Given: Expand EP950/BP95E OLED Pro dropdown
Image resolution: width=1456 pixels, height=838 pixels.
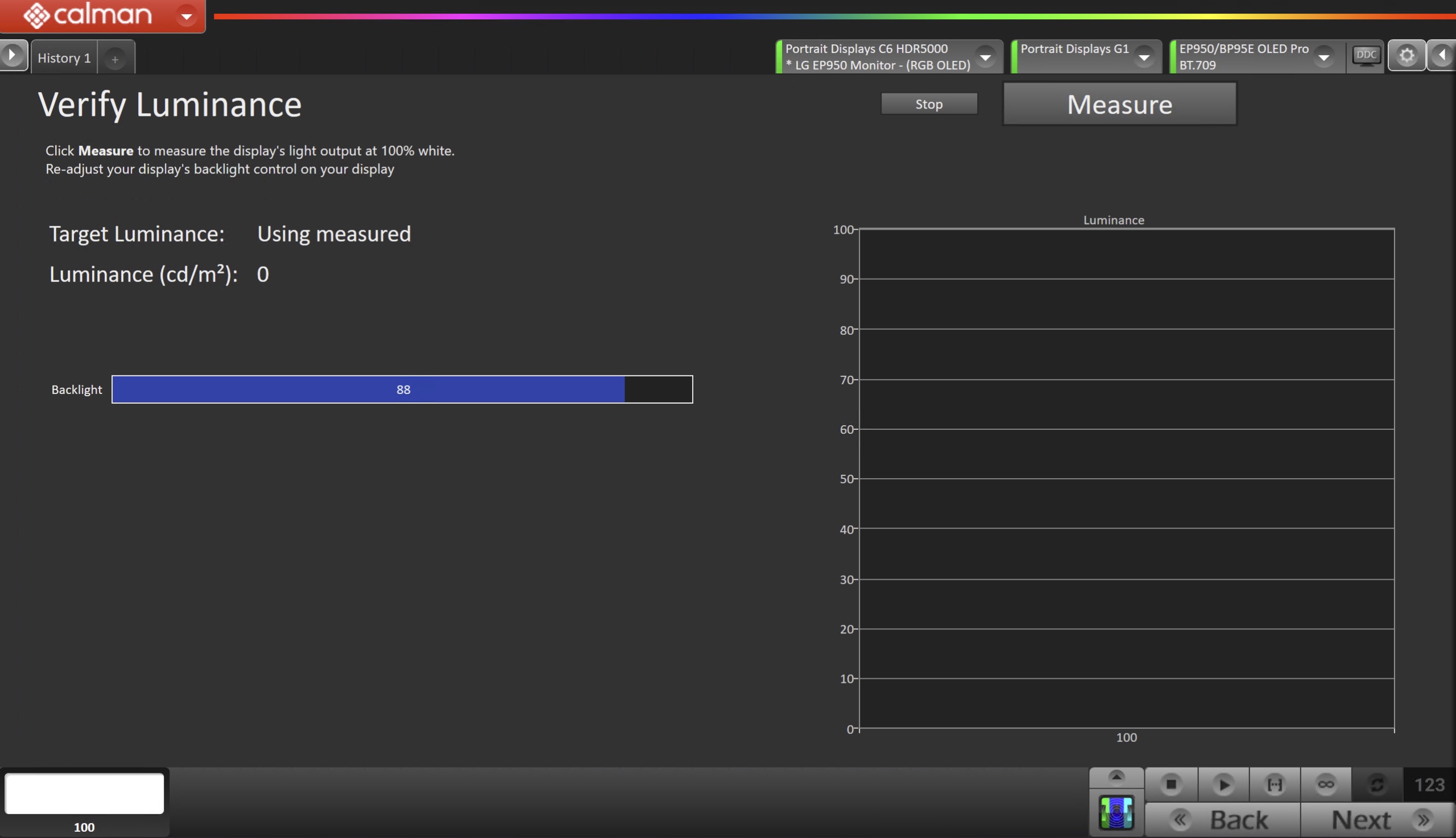Looking at the screenshot, I should pos(1323,57).
